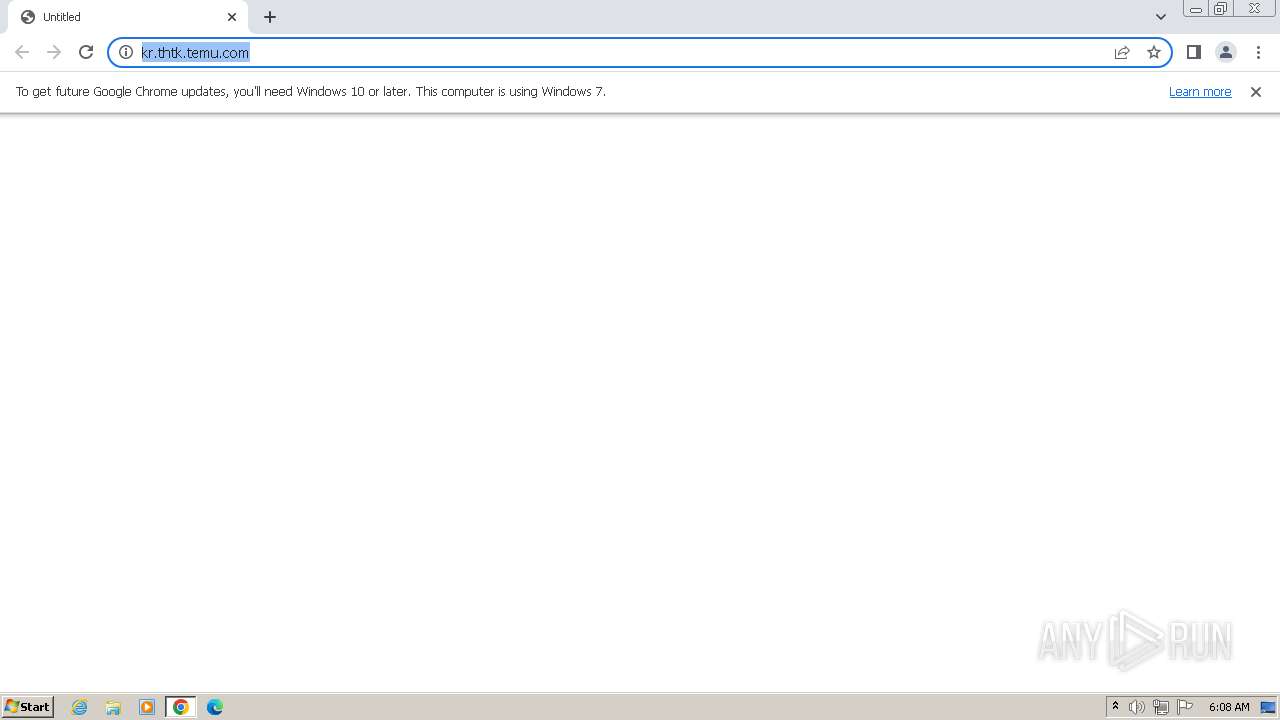Follow the Learn more link
The width and height of the screenshot is (1280, 720).
click(1200, 91)
